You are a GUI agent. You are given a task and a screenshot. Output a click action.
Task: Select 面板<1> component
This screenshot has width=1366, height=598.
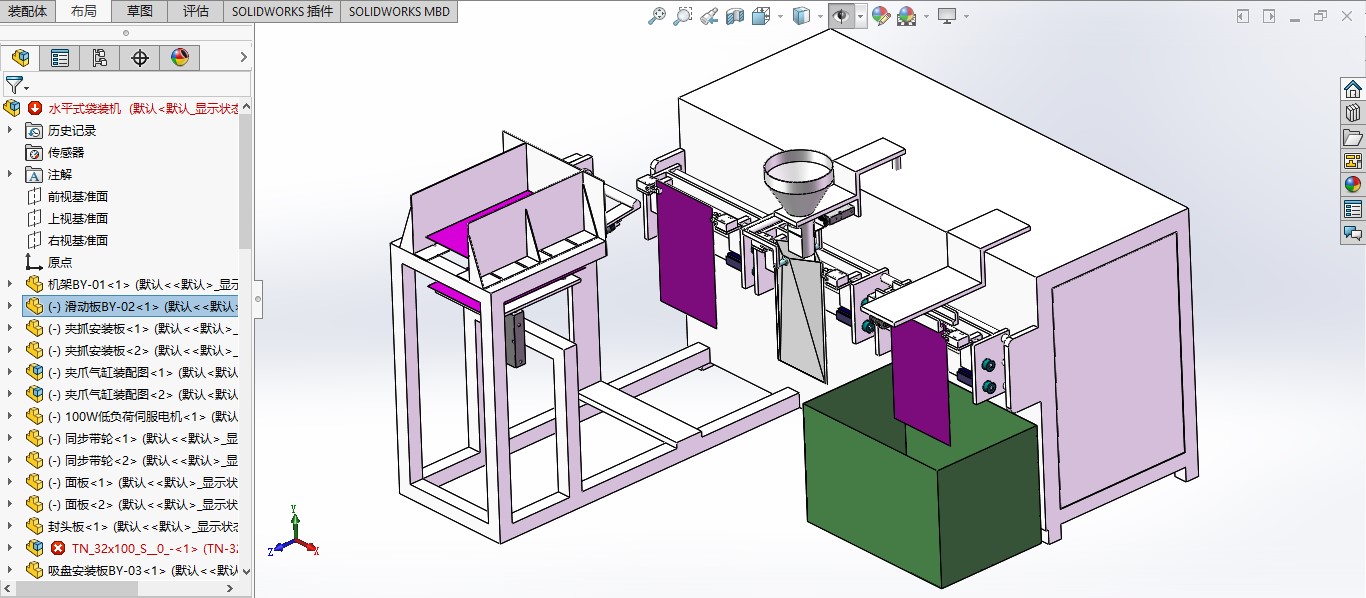[130, 482]
